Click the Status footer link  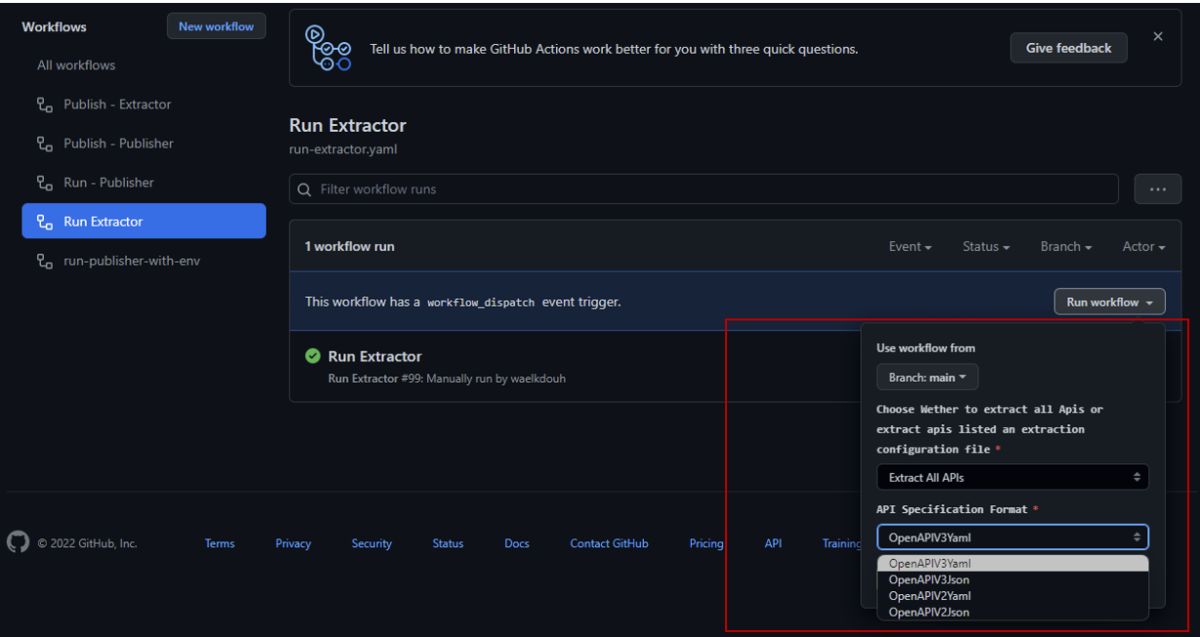448,544
